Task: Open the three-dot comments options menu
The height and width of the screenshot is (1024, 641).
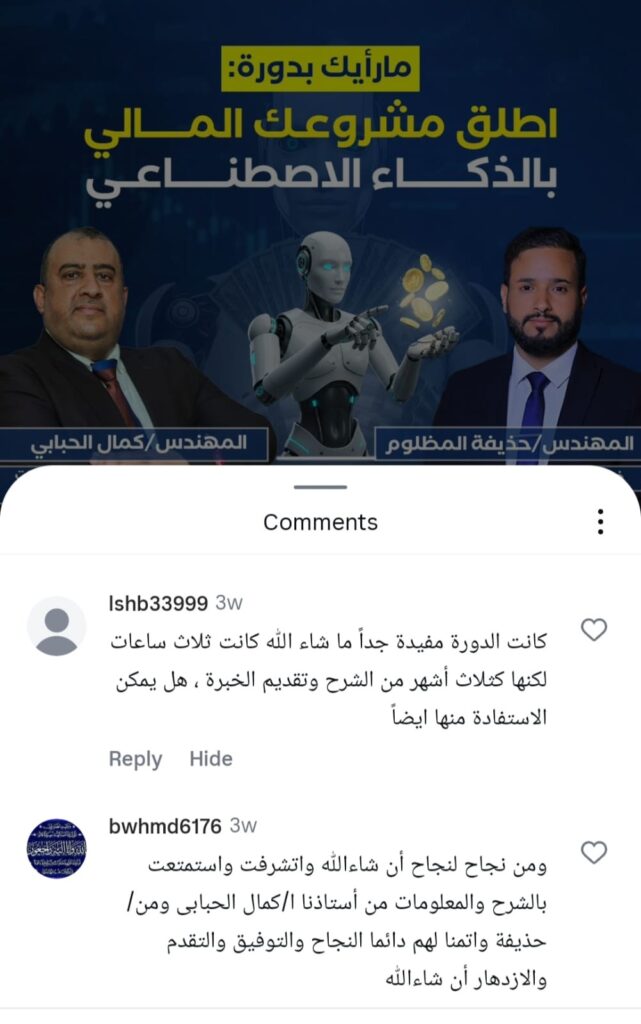Action: (600, 522)
